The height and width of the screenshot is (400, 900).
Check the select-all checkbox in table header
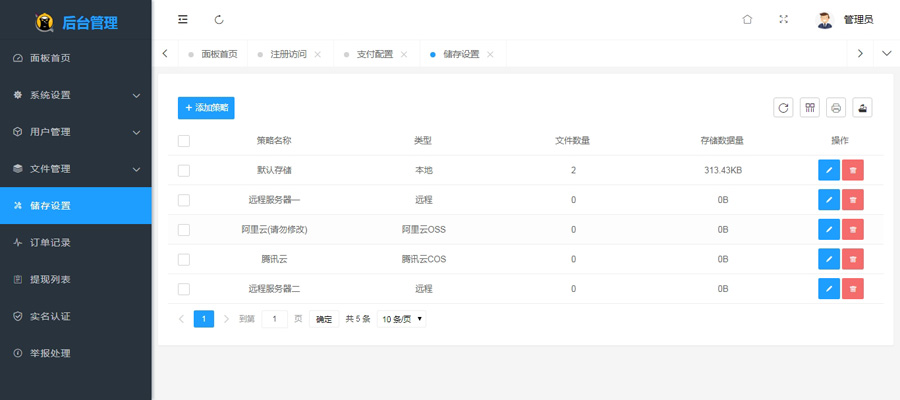tap(184, 141)
